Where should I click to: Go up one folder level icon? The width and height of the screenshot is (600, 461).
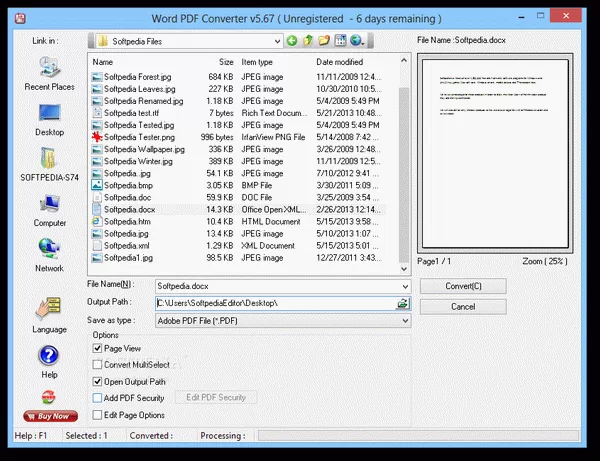(x=308, y=41)
